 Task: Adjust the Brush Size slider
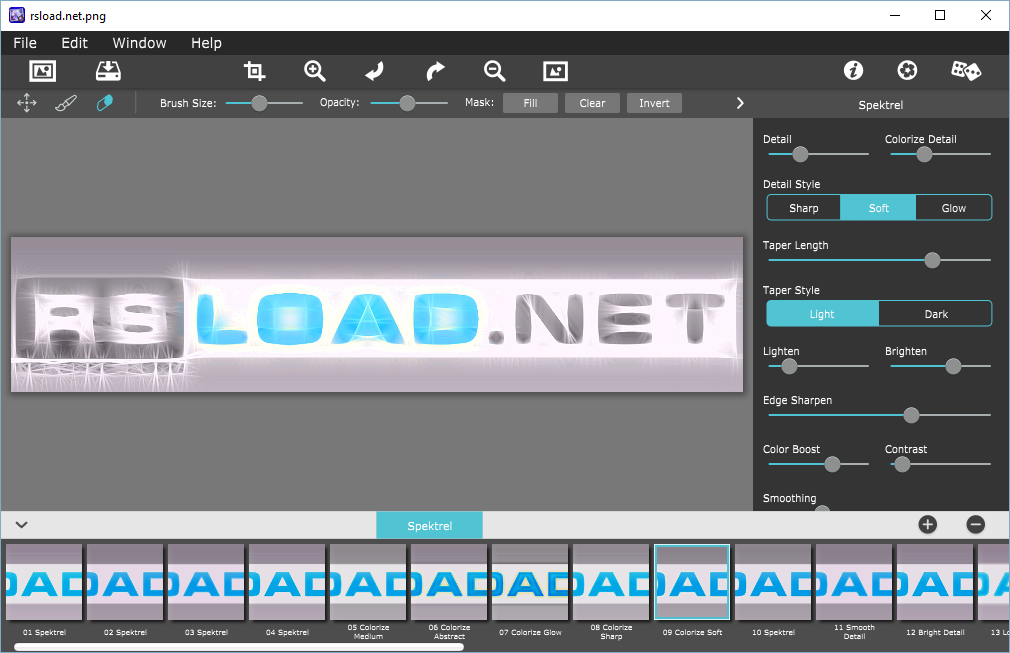264,103
